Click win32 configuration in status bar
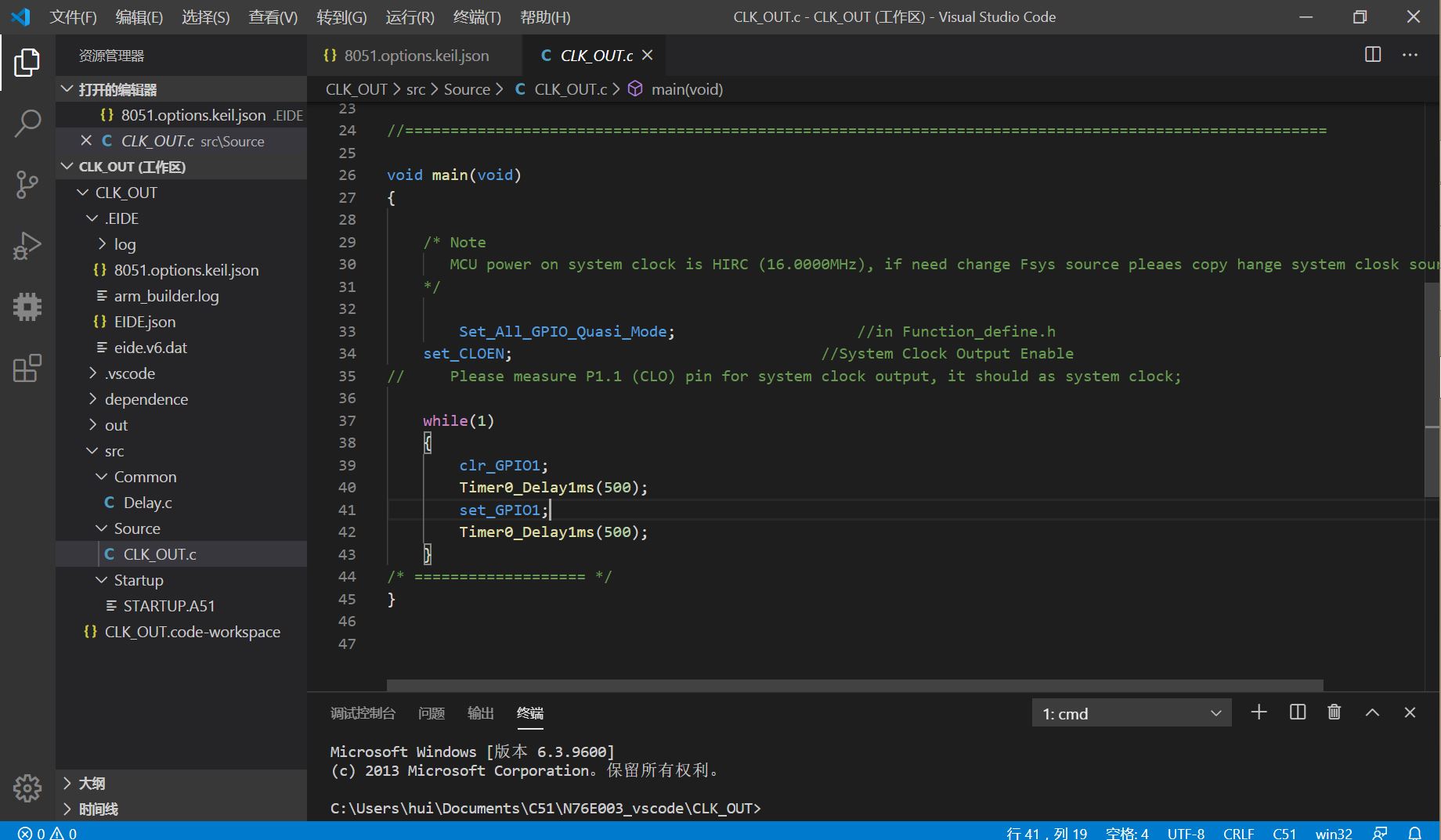1441x840 pixels. pos(1334,833)
